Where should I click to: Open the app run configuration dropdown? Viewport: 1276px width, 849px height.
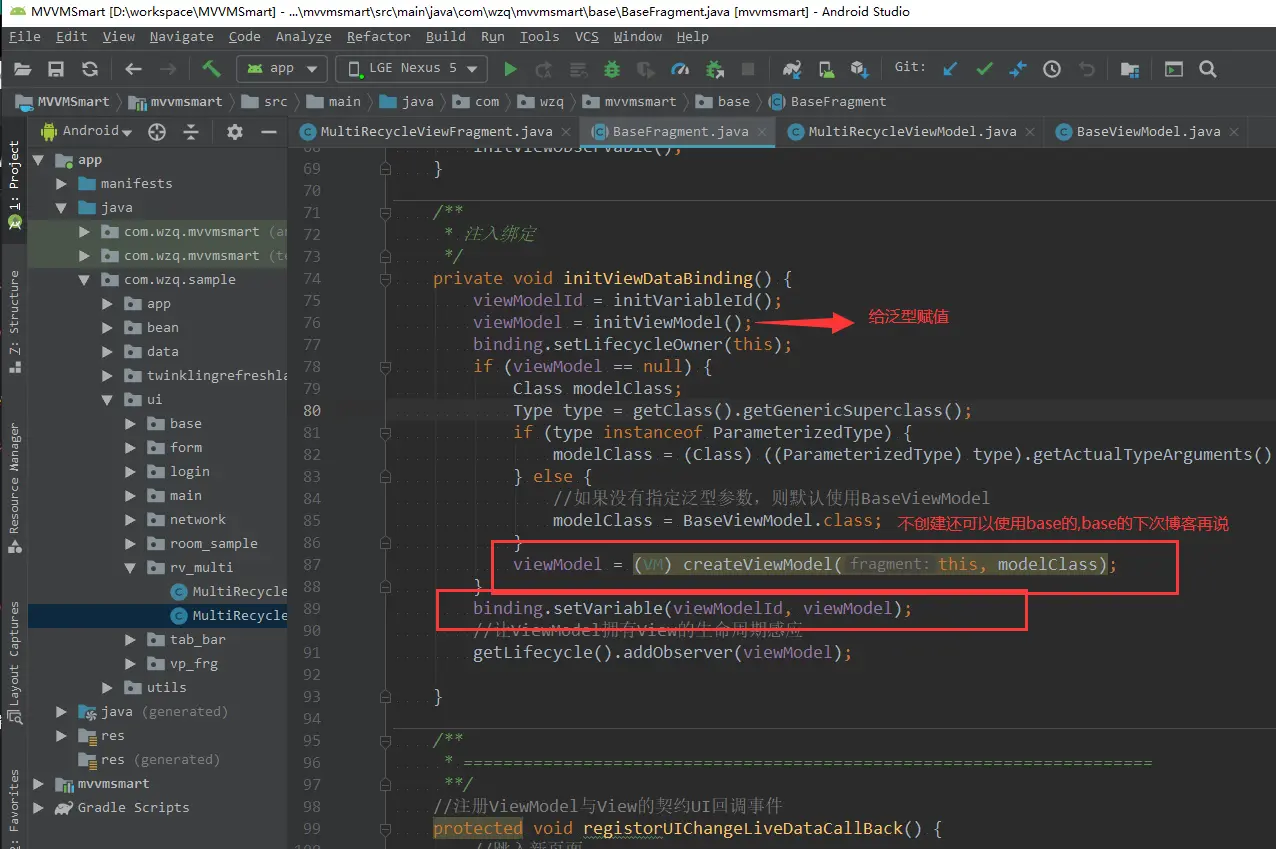282,69
